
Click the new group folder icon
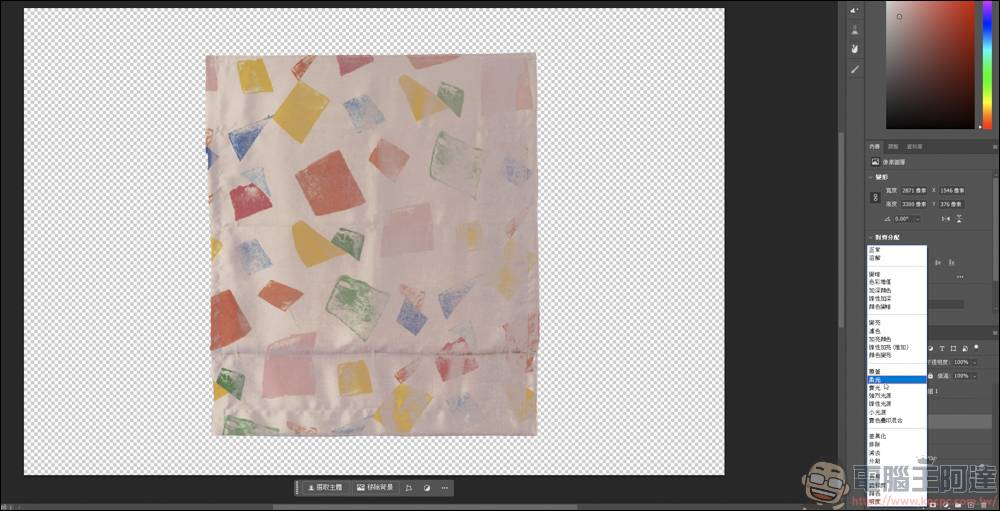click(x=958, y=505)
